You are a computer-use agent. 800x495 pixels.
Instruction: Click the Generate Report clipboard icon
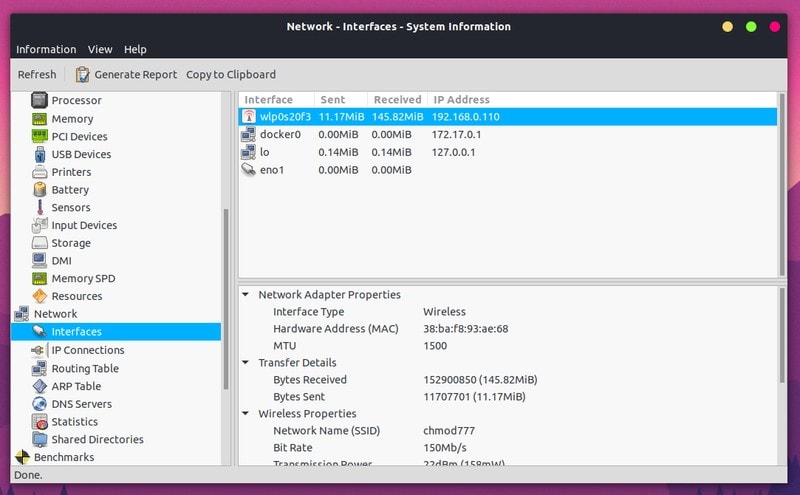[x=82, y=75]
